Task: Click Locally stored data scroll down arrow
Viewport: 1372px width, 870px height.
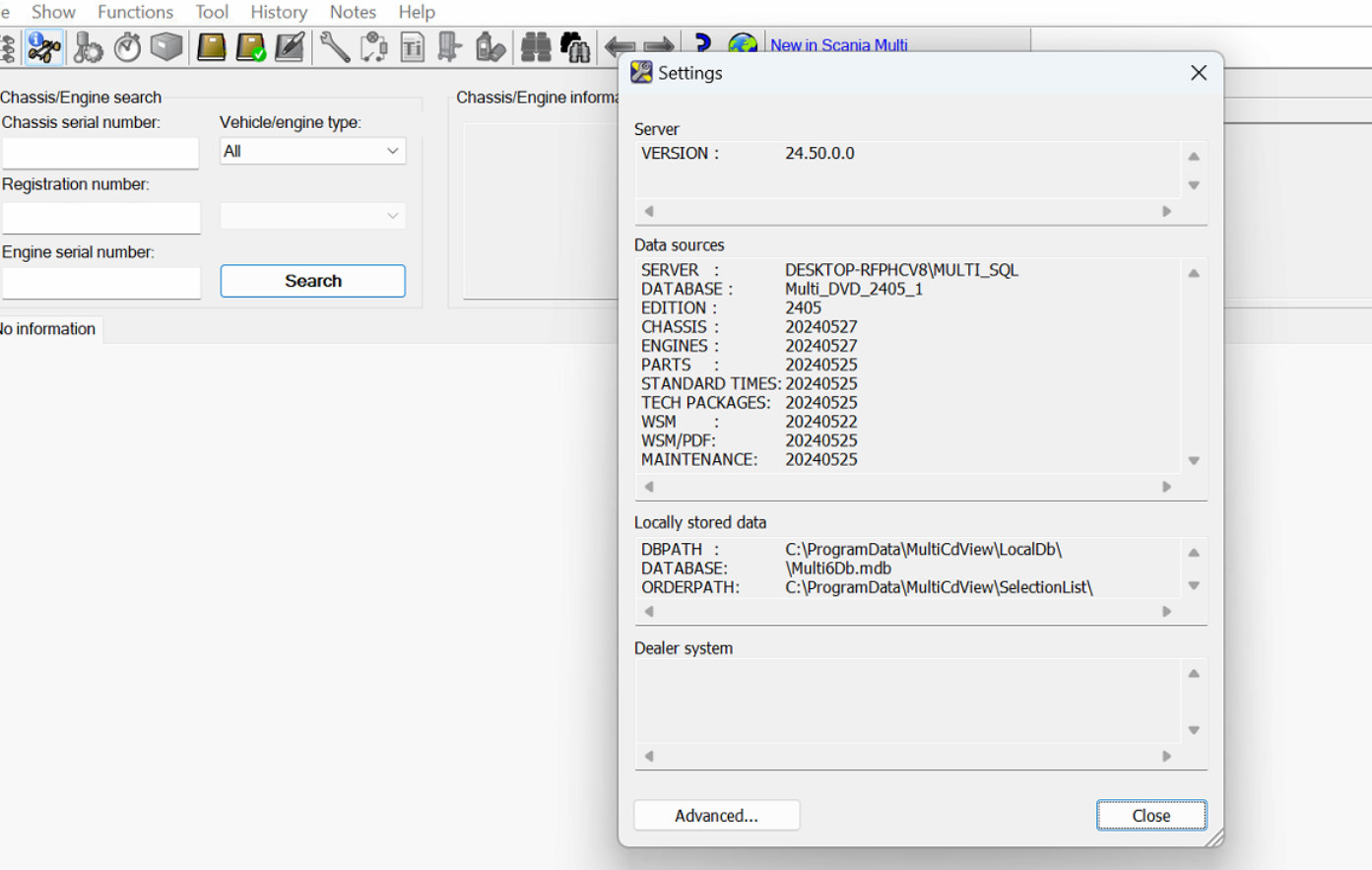Action: (x=1194, y=585)
